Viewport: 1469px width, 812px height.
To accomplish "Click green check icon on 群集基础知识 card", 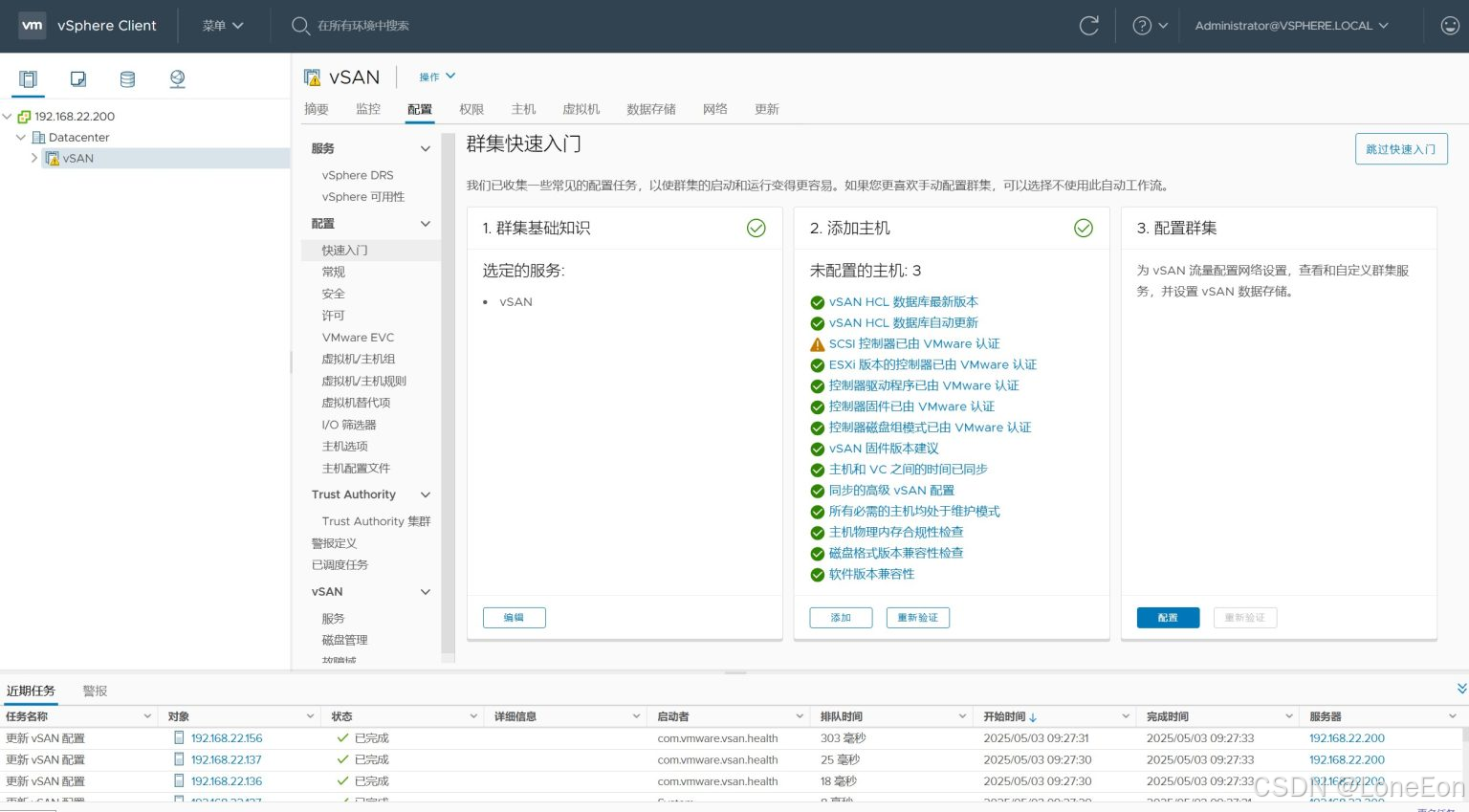I will (x=756, y=228).
